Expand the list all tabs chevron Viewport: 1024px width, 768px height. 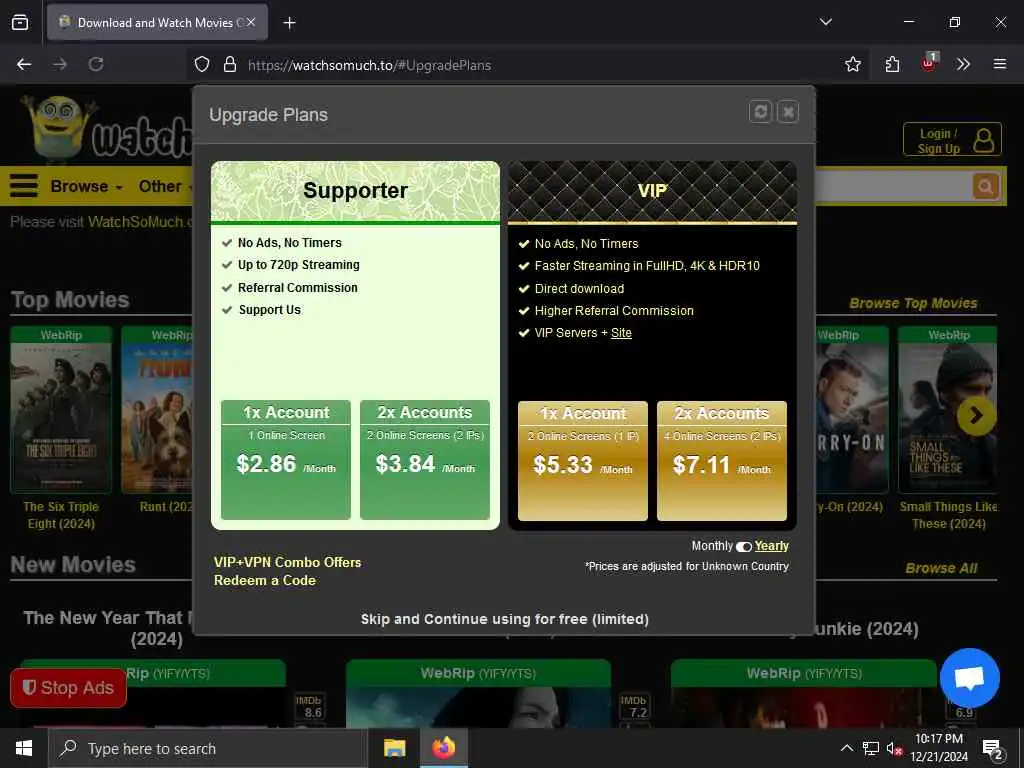tap(825, 22)
